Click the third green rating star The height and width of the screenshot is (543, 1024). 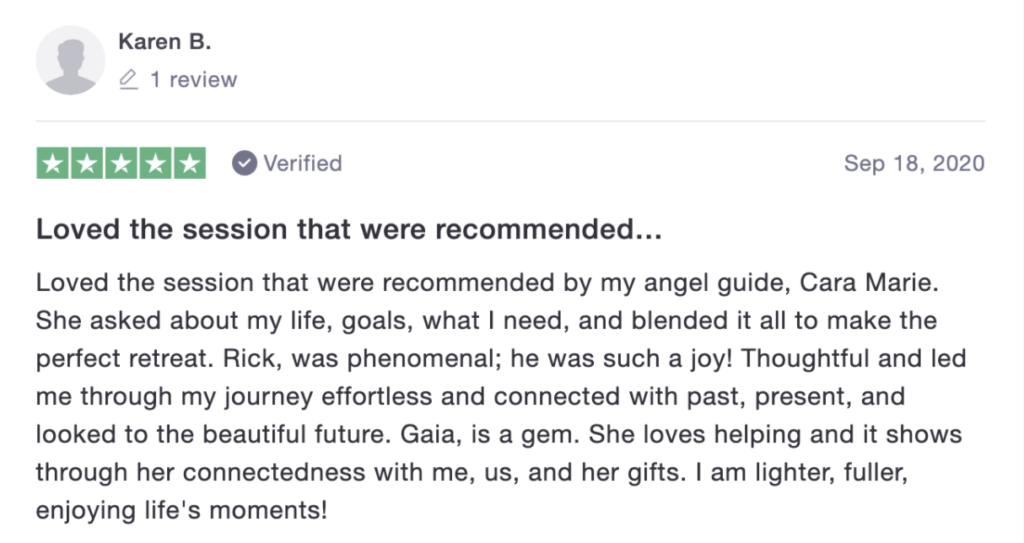click(x=121, y=164)
